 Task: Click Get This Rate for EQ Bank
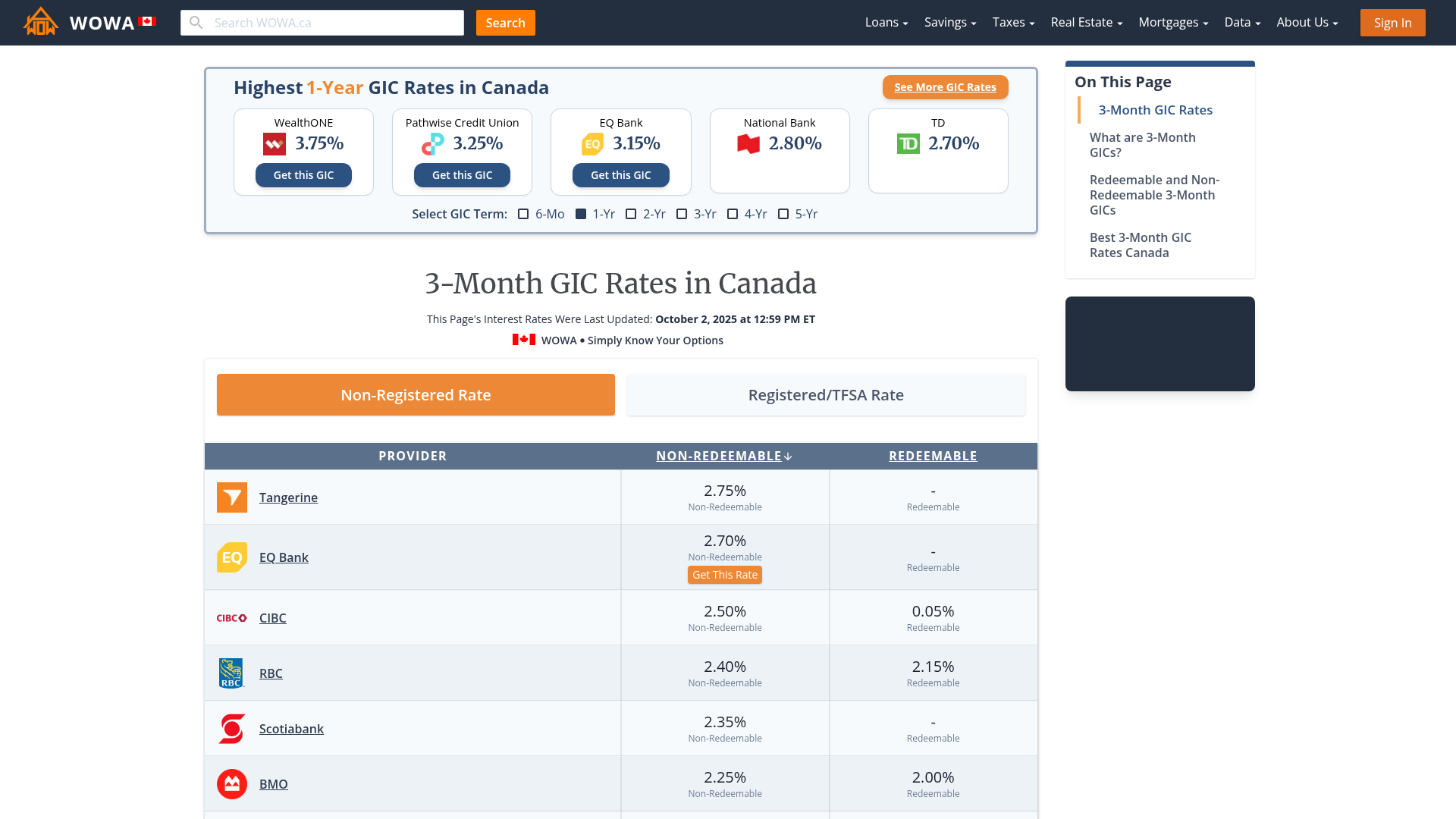tap(724, 575)
